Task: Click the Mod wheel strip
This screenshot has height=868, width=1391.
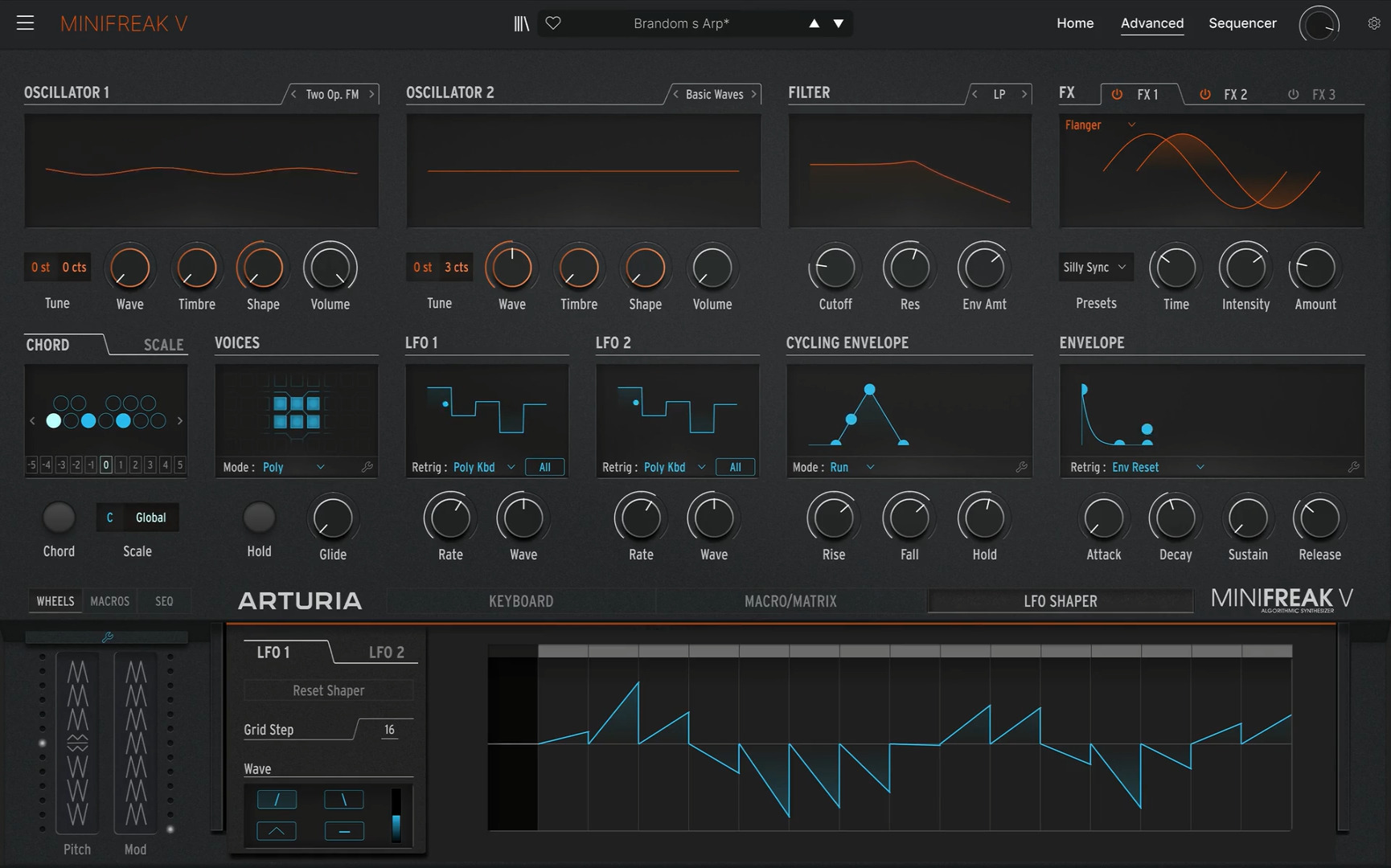Action: coord(136,743)
